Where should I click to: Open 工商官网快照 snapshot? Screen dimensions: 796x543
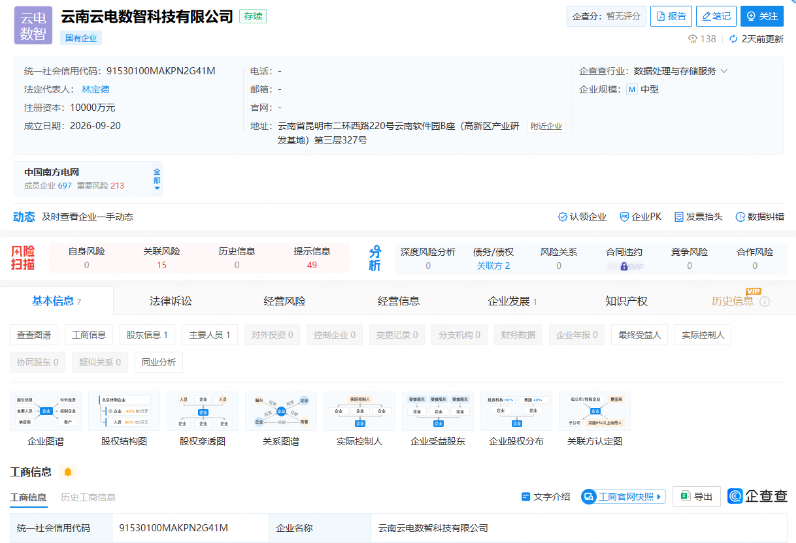[x=623, y=496]
